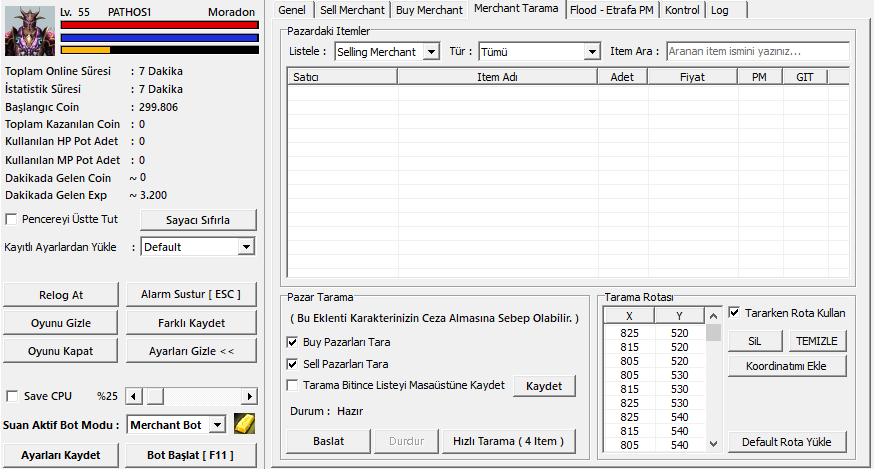Open the Flood - Etrafa PM tab

click(x=610, y=10)
